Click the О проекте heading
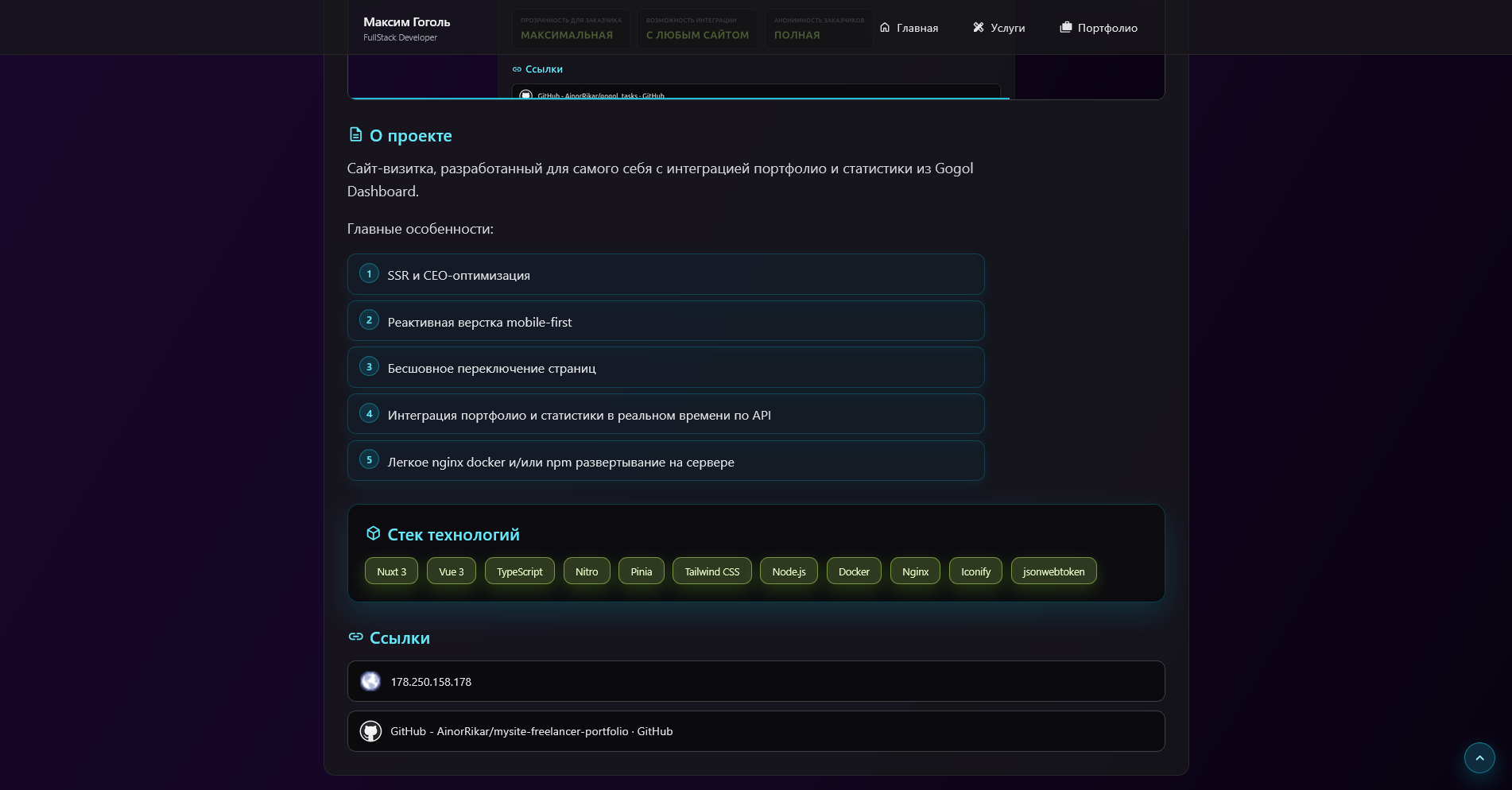This screenshot has height=790, width=1512. (410, 136)
